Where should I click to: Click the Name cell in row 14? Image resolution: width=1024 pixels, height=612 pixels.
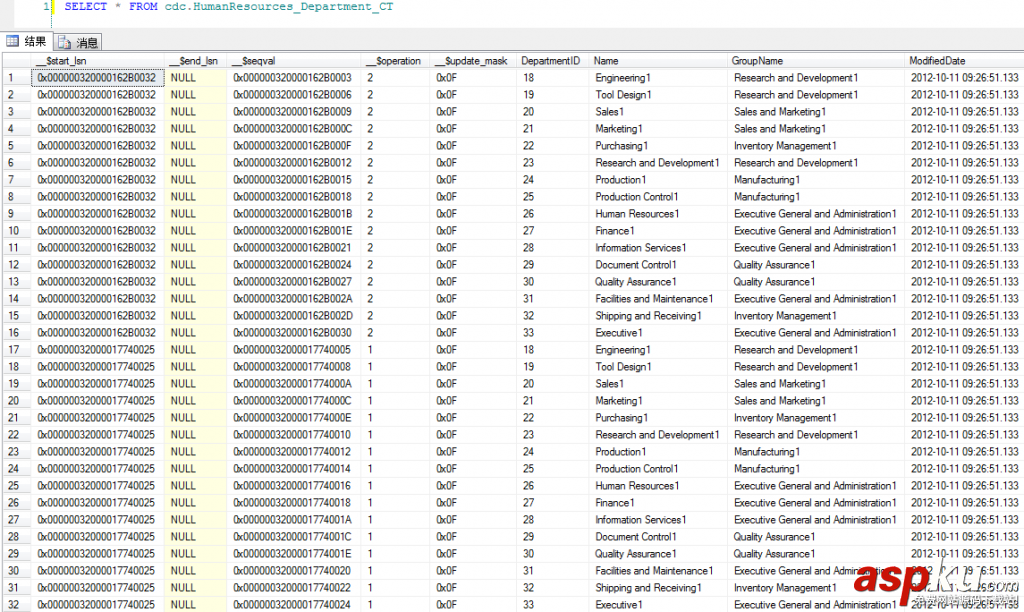coord(658,298)
